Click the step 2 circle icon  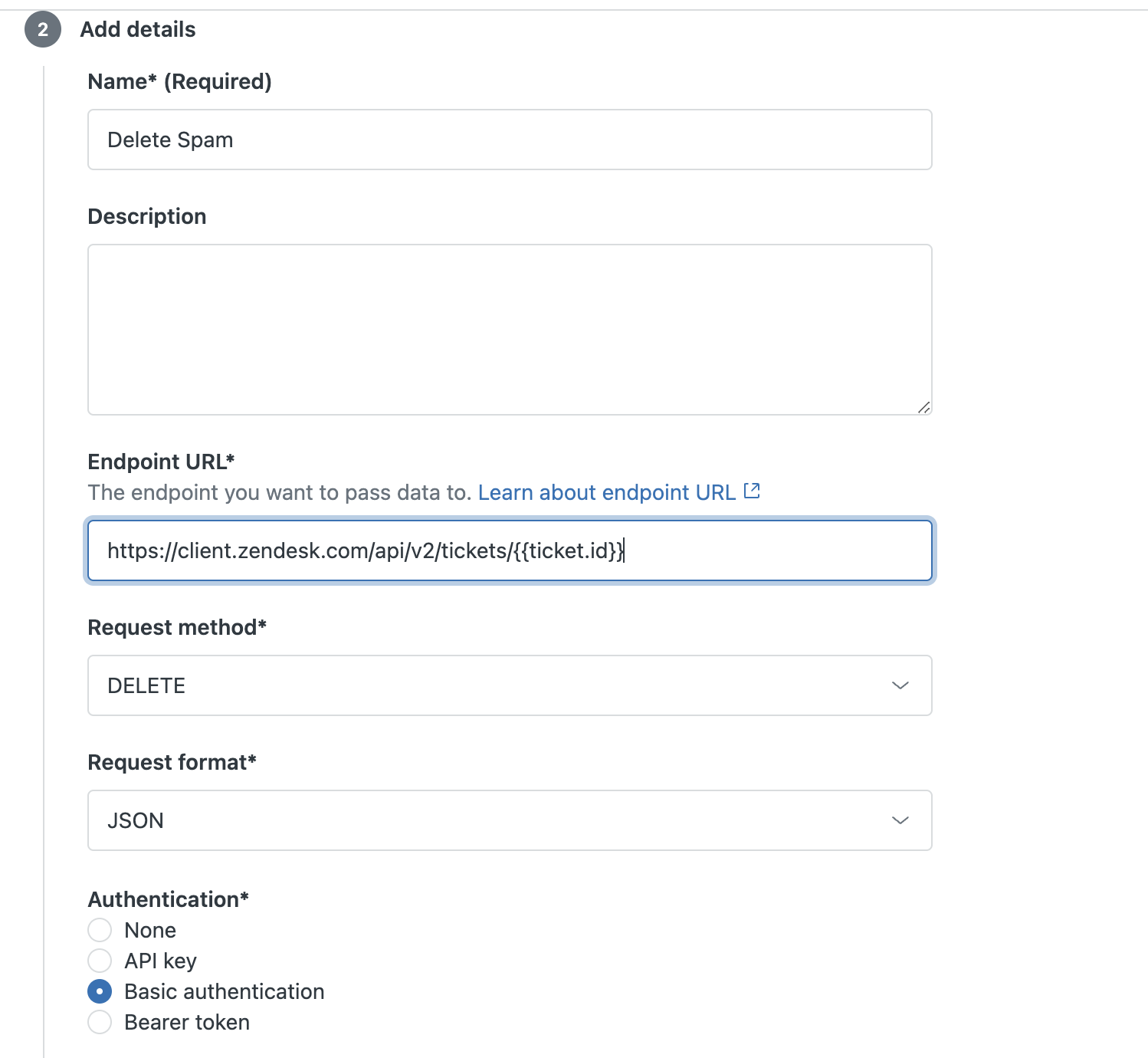(x=43, y=29)
